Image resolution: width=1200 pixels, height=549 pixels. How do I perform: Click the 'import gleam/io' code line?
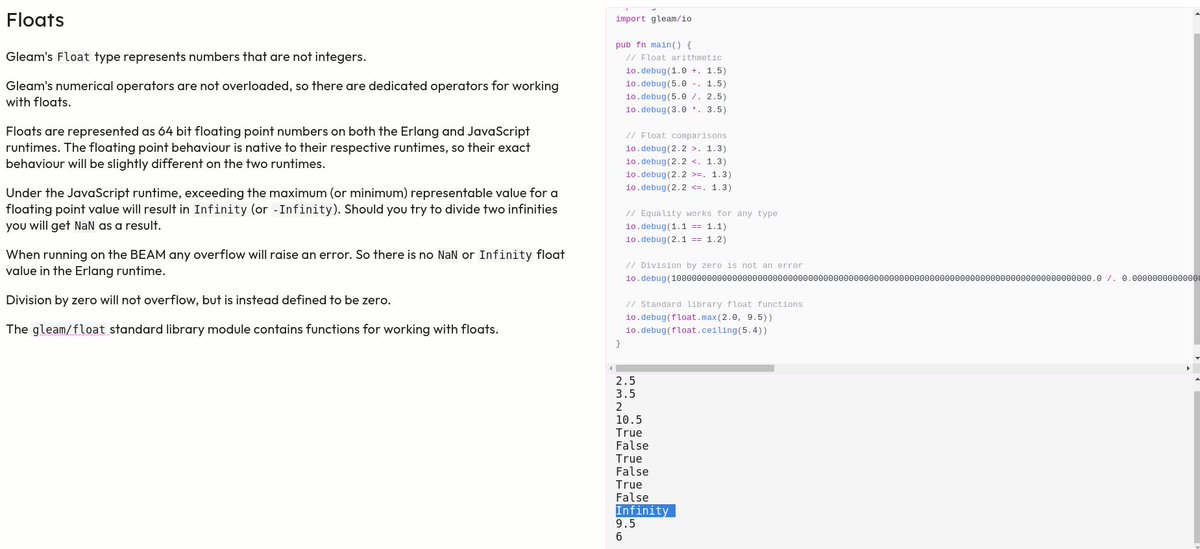pos(653,19)
